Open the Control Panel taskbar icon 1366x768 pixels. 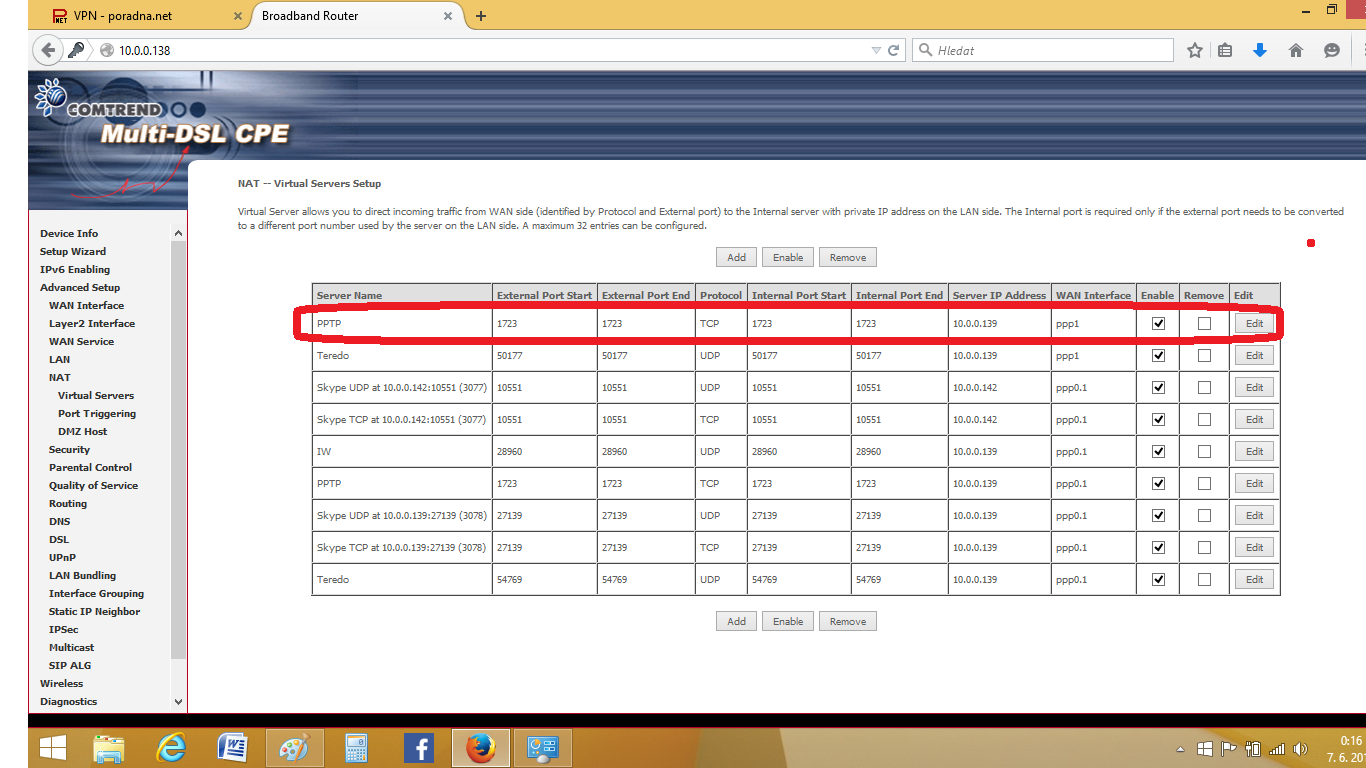543,748
